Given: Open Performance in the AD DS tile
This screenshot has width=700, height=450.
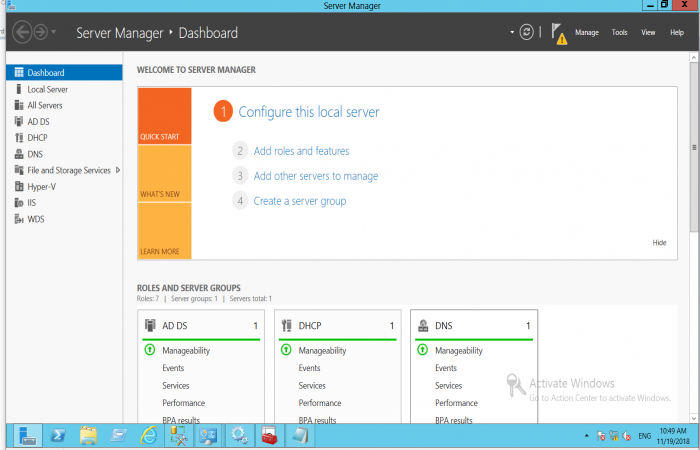Looking at the screenshot, I should pos(183,403).
